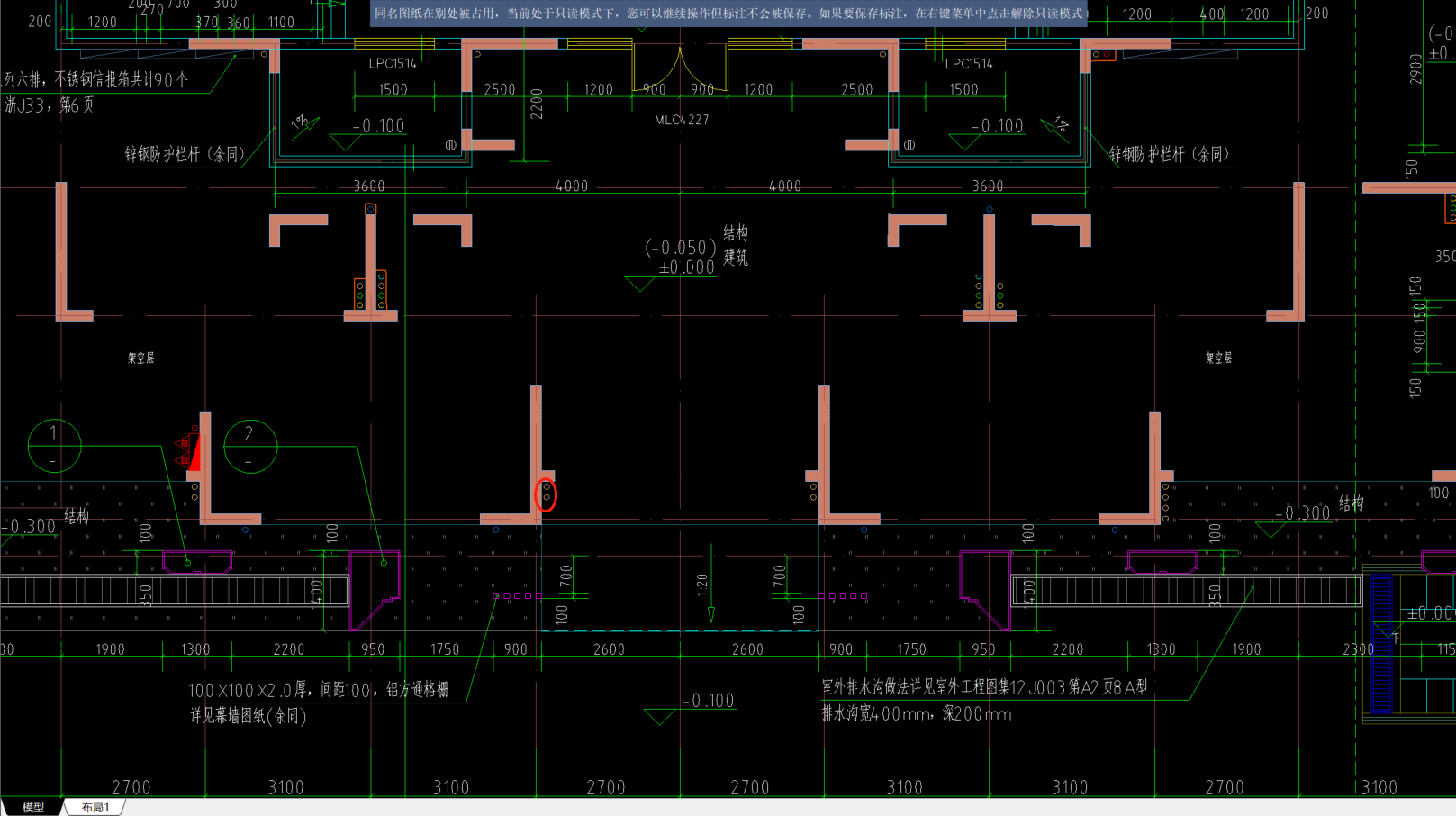Screen dimensions: 1456x816
Task: Open the 布局1 layout tab
Action: pos(95,808)
